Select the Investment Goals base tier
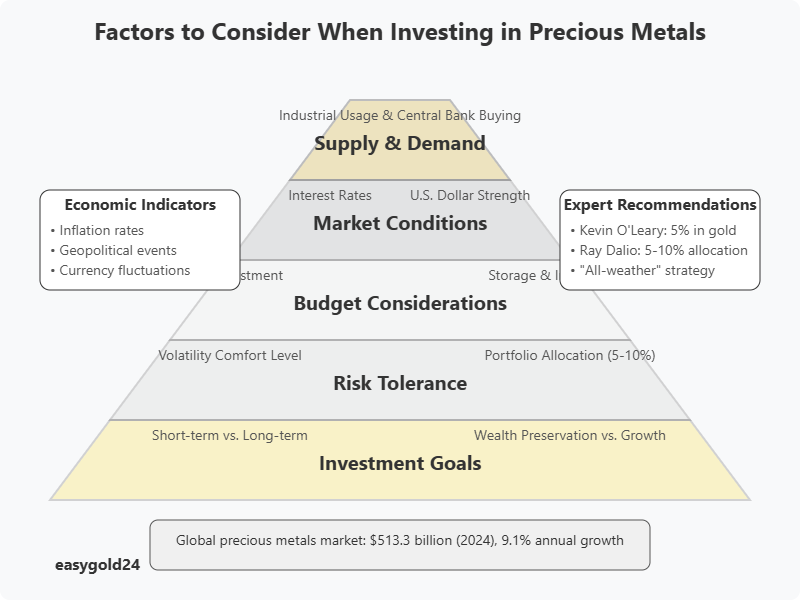This screenshot has height=600, width=800. tap(400, 463)
